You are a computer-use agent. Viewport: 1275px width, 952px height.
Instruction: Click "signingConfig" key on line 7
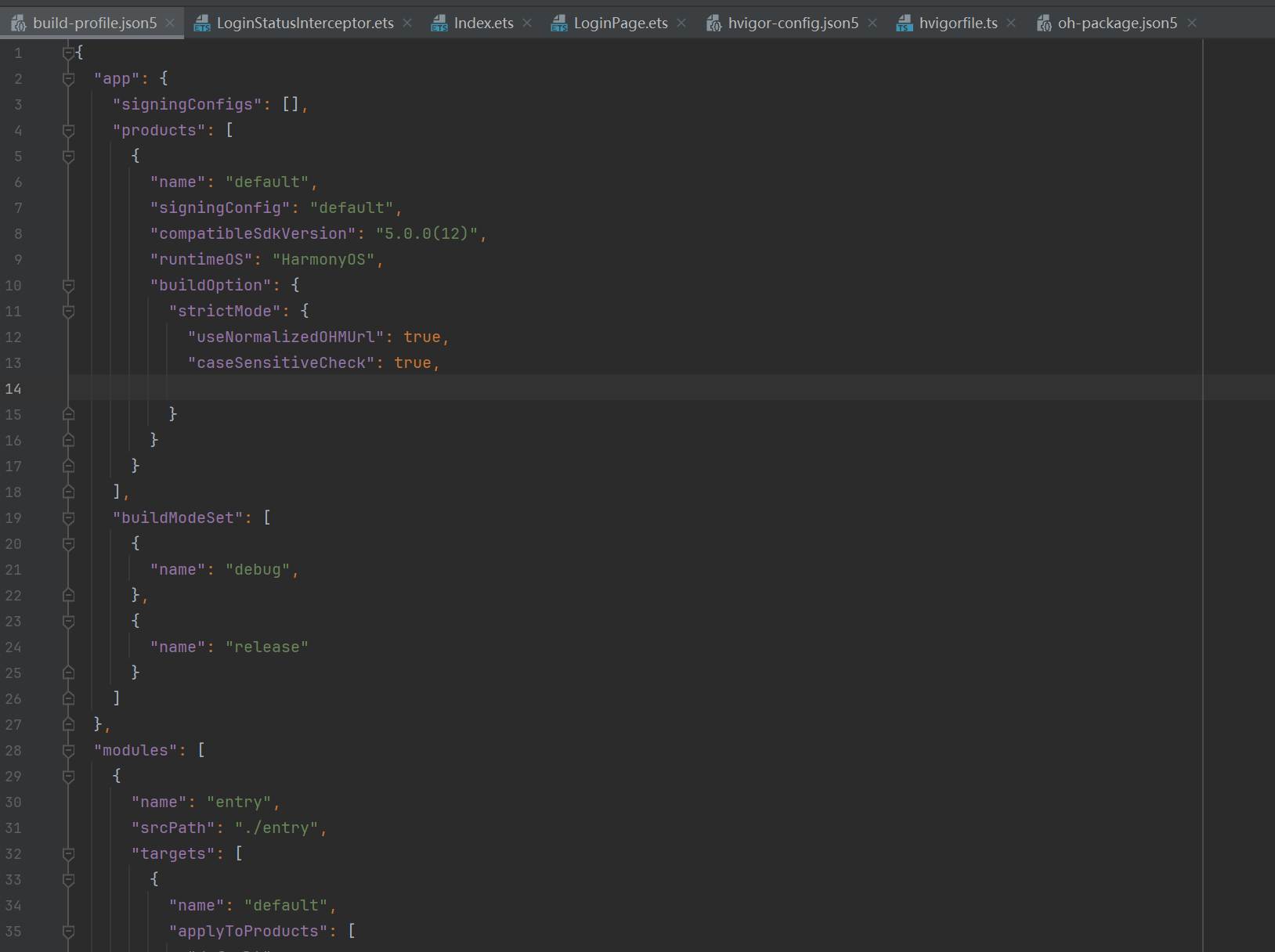coord(220,208)
